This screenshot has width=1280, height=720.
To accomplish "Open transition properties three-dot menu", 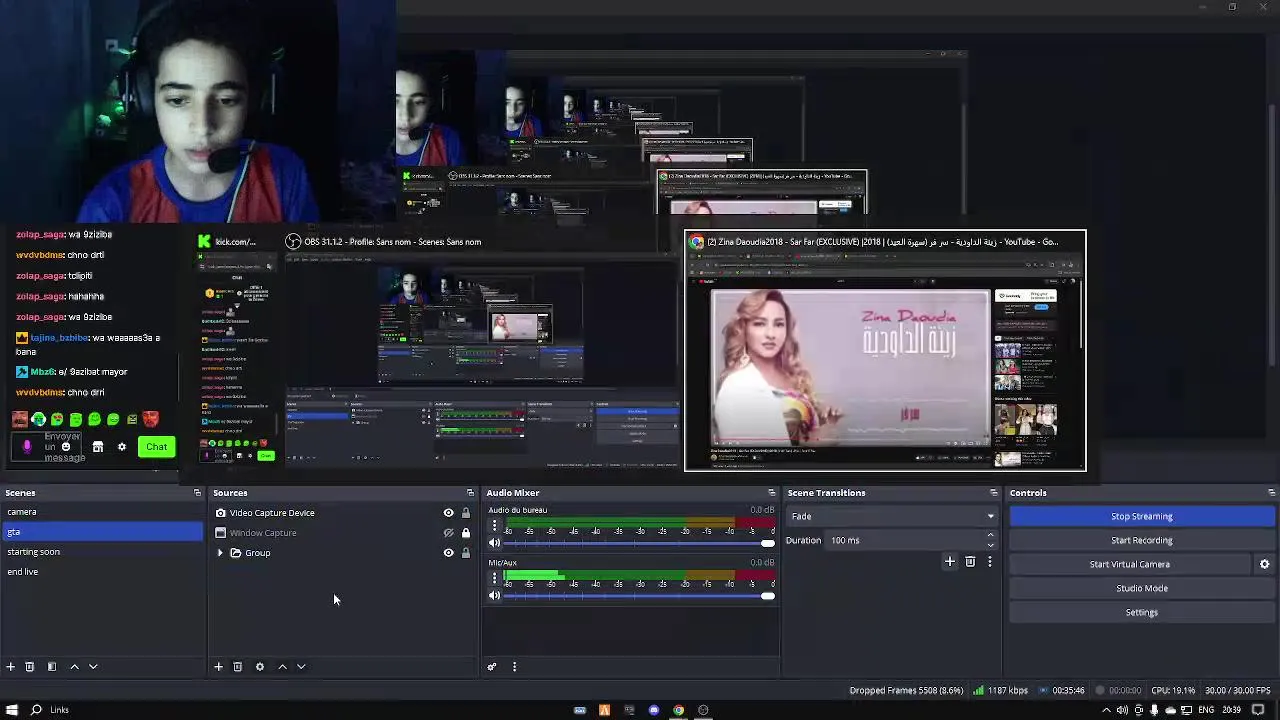I will pos(990,562).
